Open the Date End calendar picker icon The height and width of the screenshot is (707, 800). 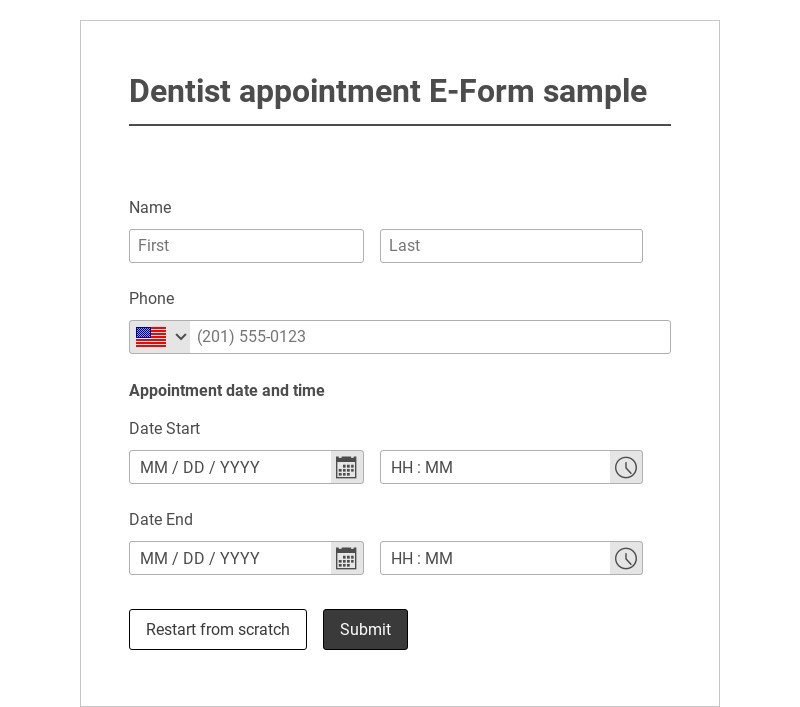click(x=346, y=558)
